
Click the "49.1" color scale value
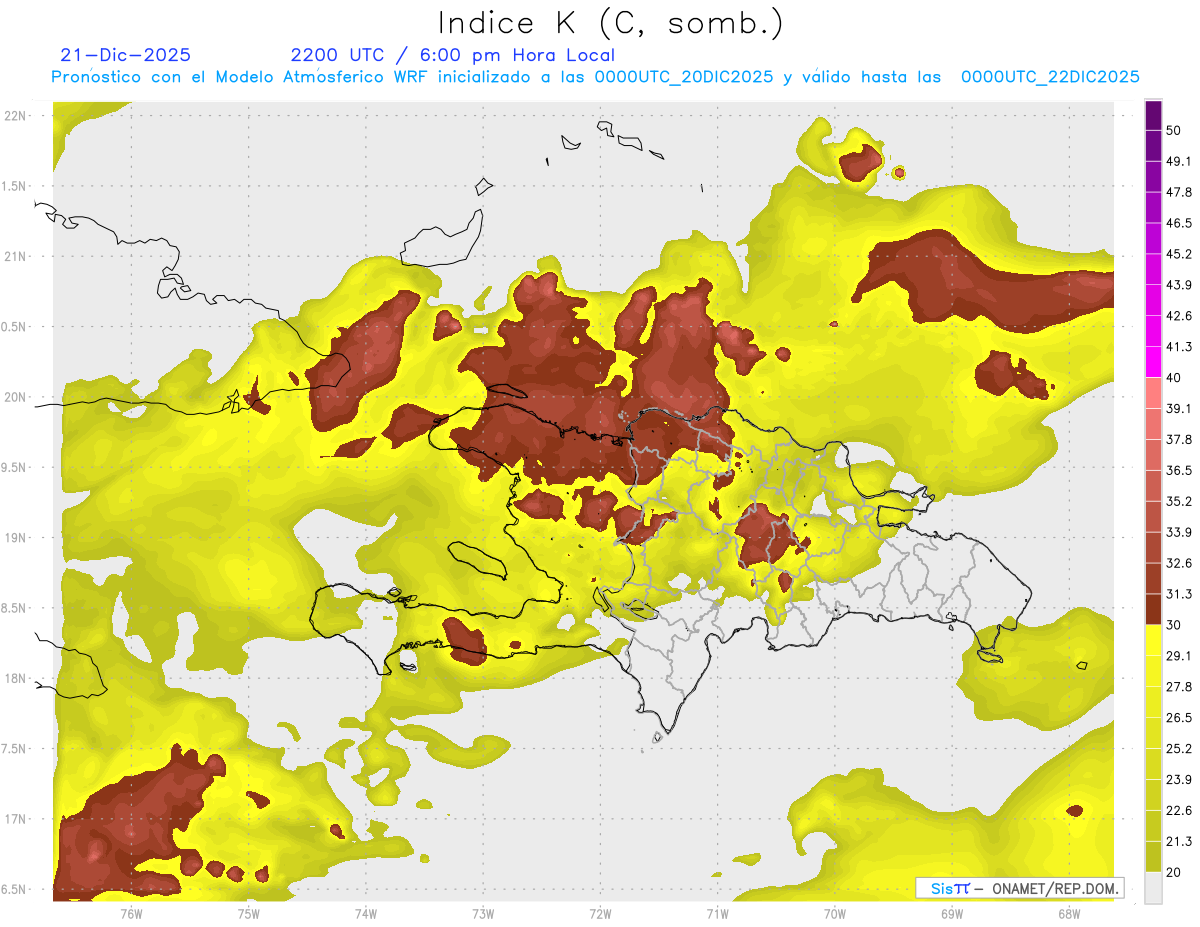pyautogui.click(x=1179, y=161)
